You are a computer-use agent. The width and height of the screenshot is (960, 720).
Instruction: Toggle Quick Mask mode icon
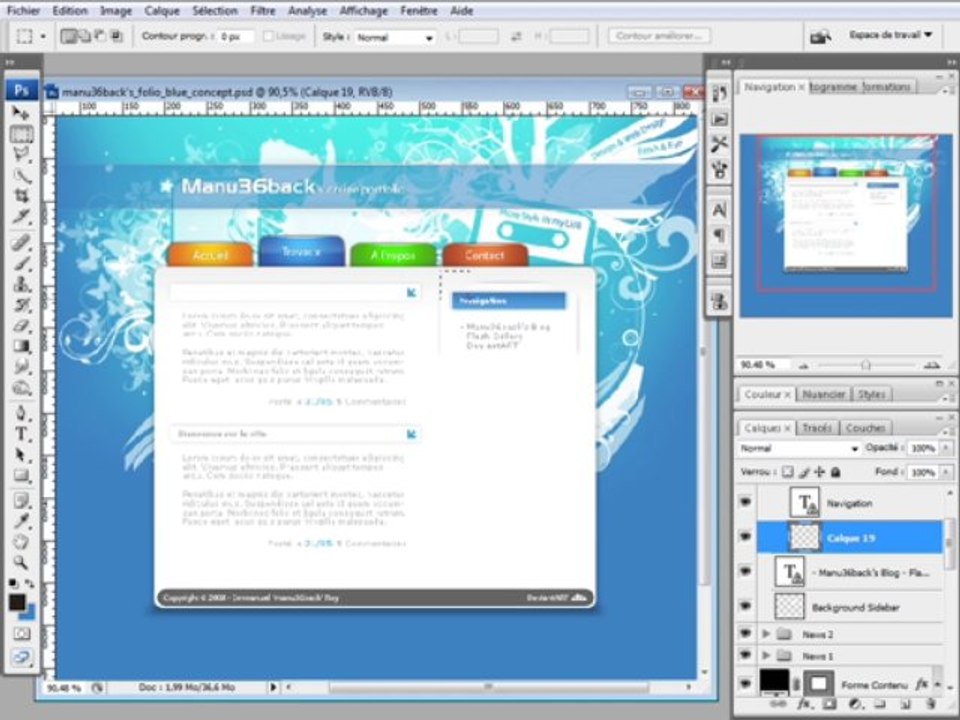coord(21,633)
